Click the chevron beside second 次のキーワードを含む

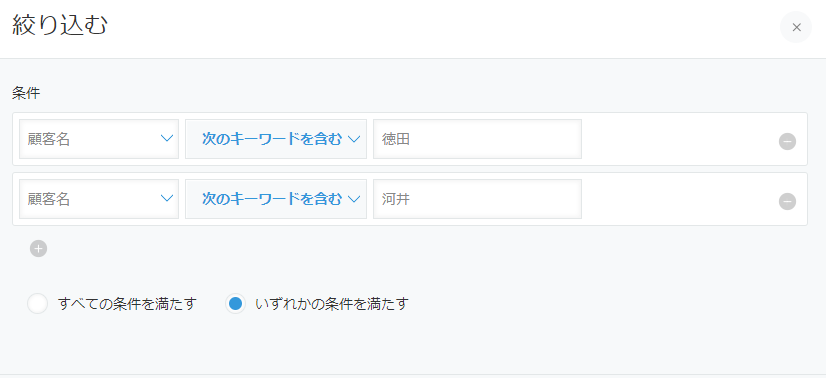click(353, 199)
